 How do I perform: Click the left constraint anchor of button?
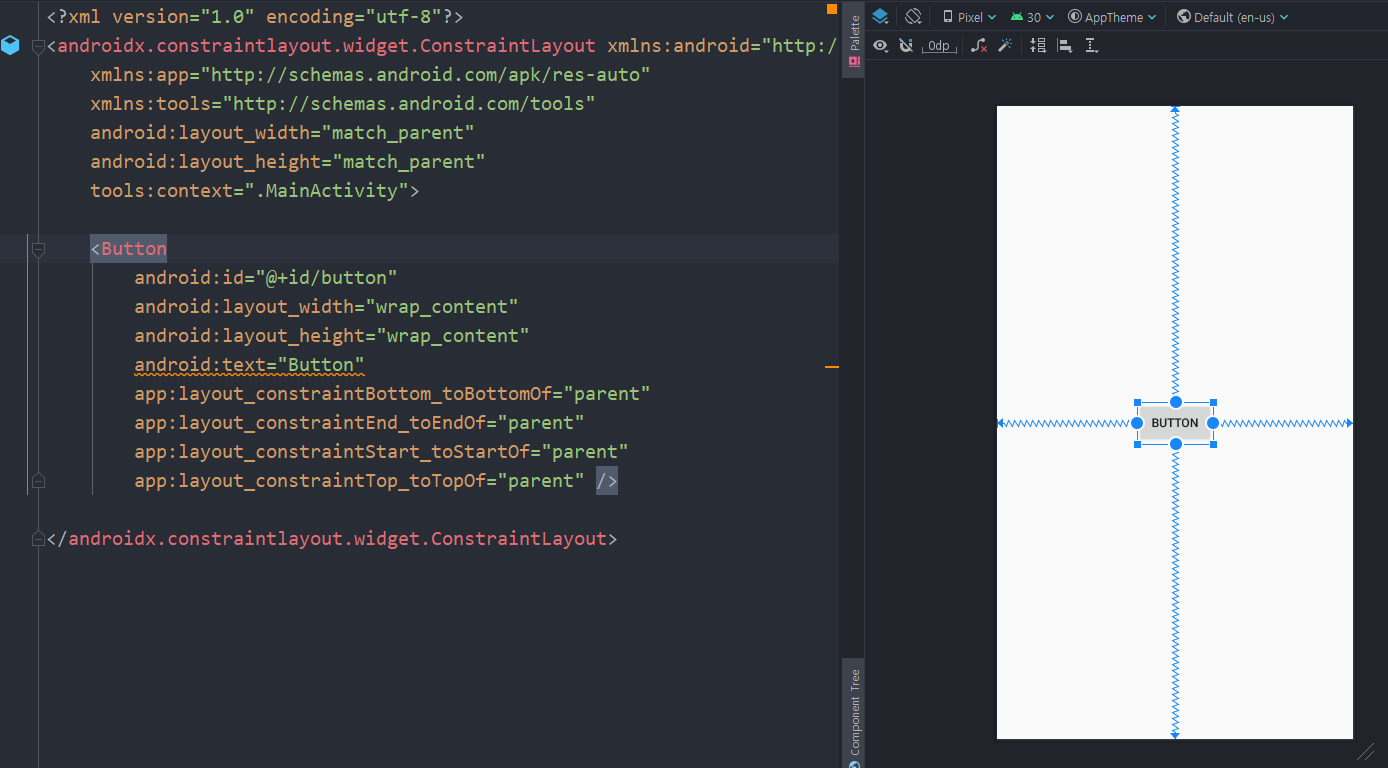coord(1137,423)
